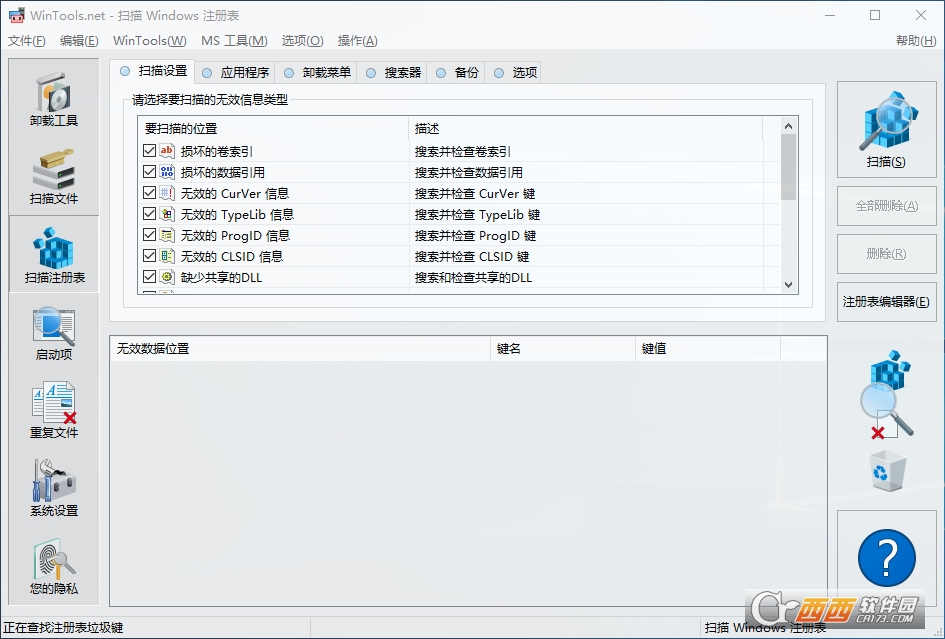Click the scan list scrollbar thumb
This screenshot has height=639, width=945.
tap(788, 166)
